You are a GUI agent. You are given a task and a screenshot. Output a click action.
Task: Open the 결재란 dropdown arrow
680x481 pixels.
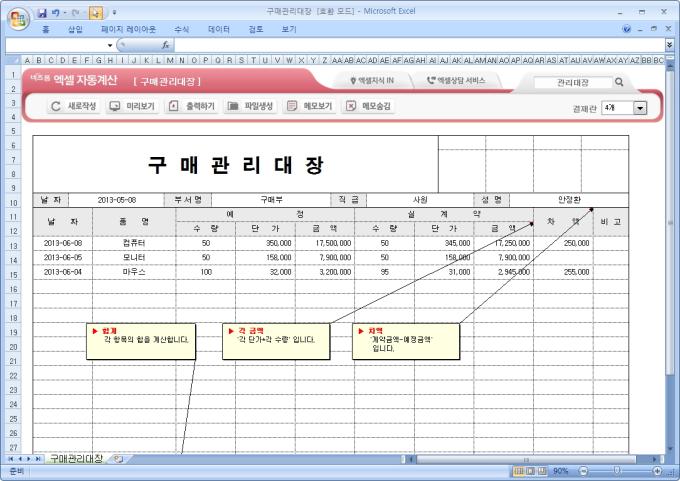pyautogui.click(x=640, y=108)
